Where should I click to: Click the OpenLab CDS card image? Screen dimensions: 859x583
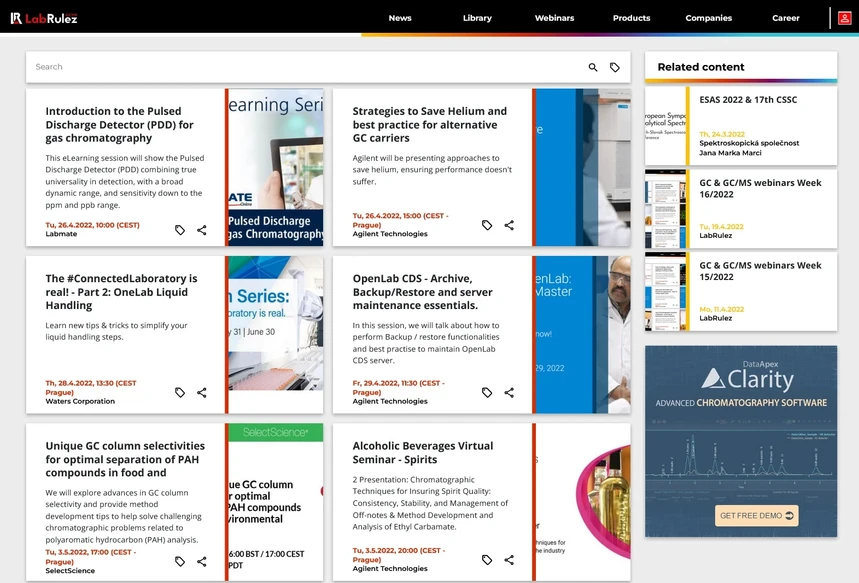583,334
